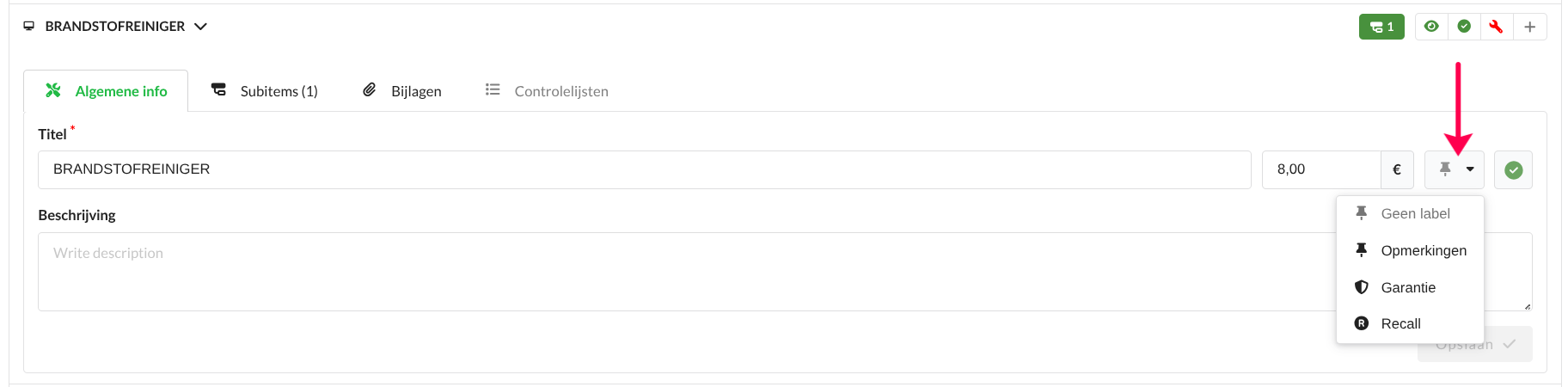Viewport: 1568px width, 387px height.
Task: Open the pin label dropdown
Action: pos(1455,169)
